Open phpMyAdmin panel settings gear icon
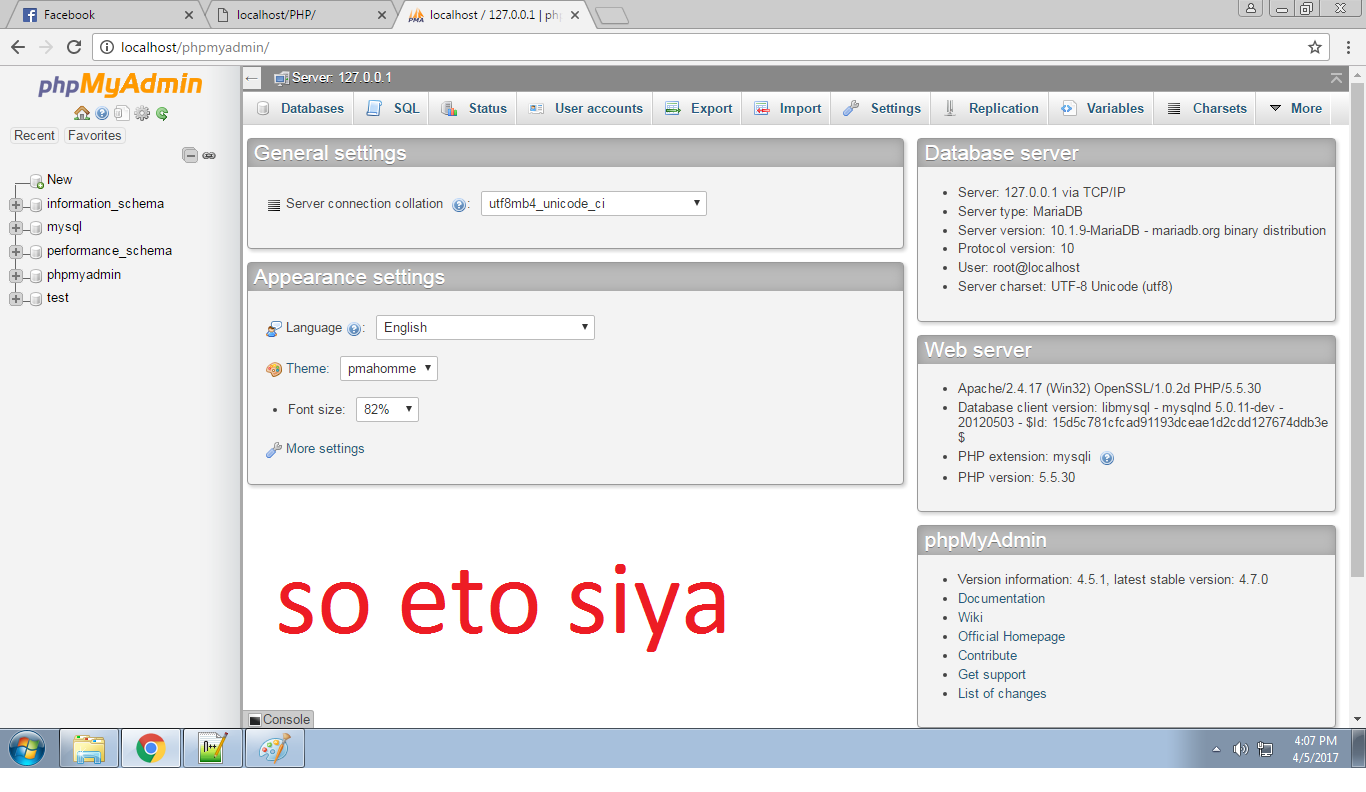The image size is (1366, 792). [141, 113]
